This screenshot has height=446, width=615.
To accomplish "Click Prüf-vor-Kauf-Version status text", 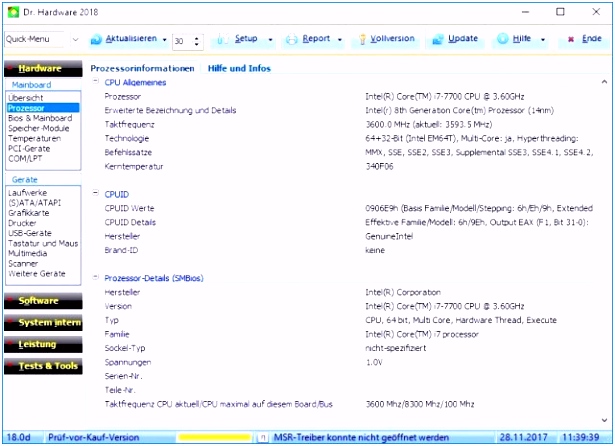I will click(93, 437).
